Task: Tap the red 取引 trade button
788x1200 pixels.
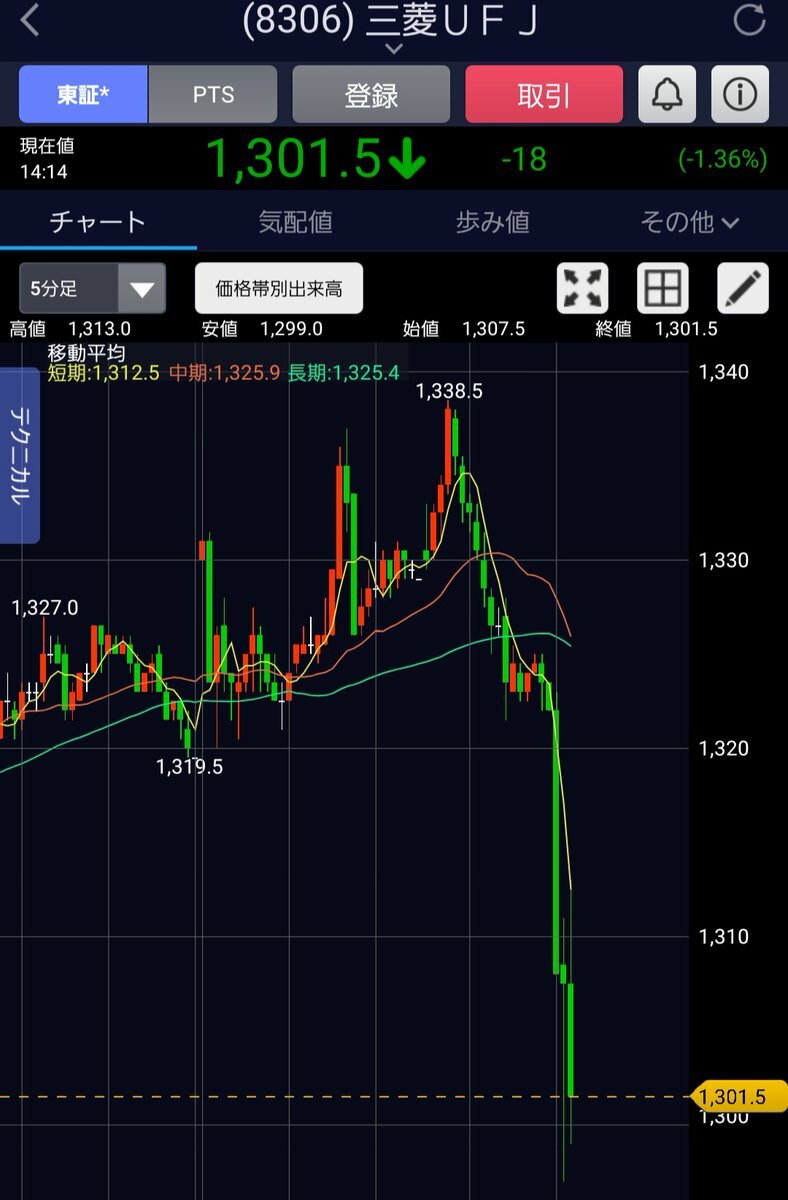Action: [544, 95]
